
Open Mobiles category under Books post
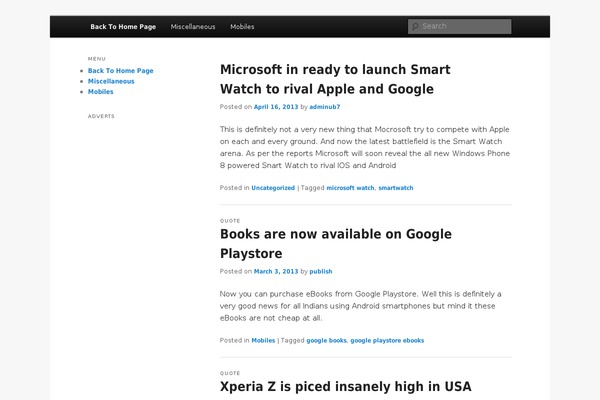[x=263, y=340]
